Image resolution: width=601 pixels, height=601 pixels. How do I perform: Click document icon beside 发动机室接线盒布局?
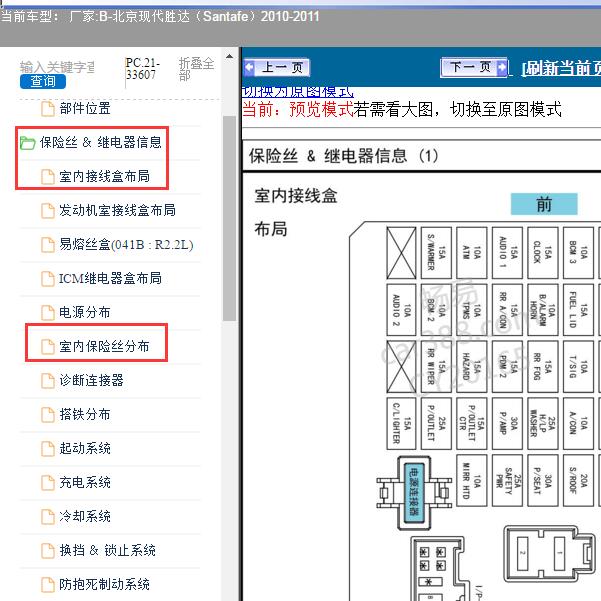pyautogui.click(x=48, y=210)
